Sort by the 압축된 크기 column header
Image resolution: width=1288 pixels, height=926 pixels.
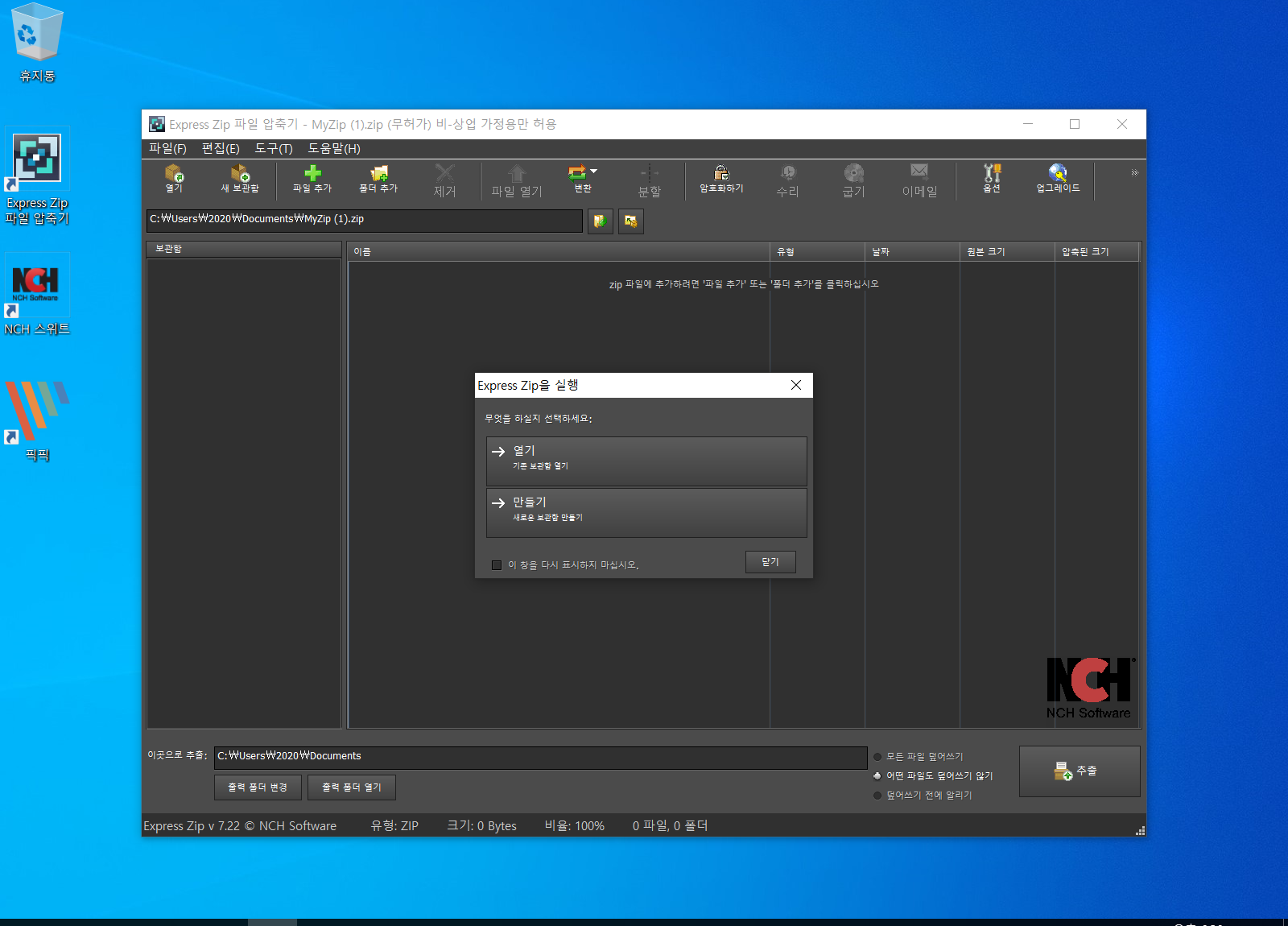[1097, 252]
